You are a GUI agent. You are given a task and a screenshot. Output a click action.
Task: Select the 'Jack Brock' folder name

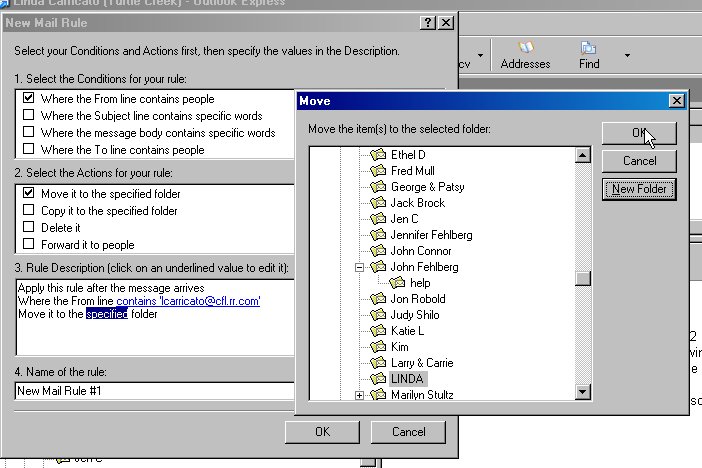417,203
